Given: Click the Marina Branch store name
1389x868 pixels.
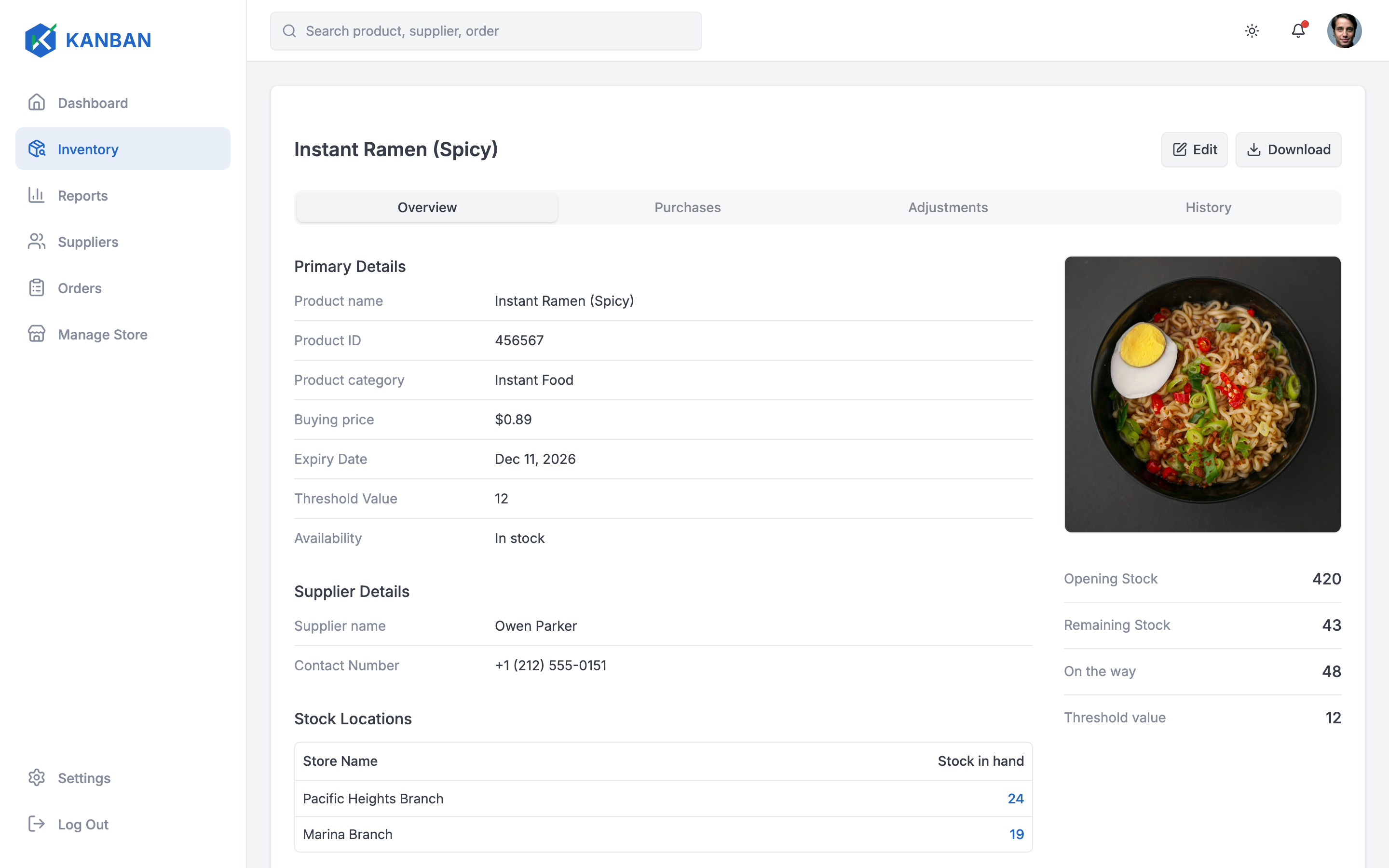Looking at the screenshot, I should 348,834.
